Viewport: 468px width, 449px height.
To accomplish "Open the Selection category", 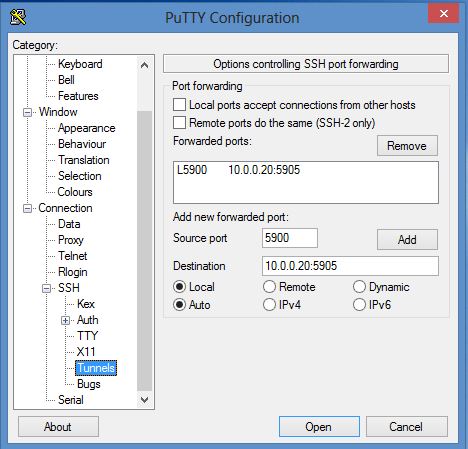I will tap(79, 176).
